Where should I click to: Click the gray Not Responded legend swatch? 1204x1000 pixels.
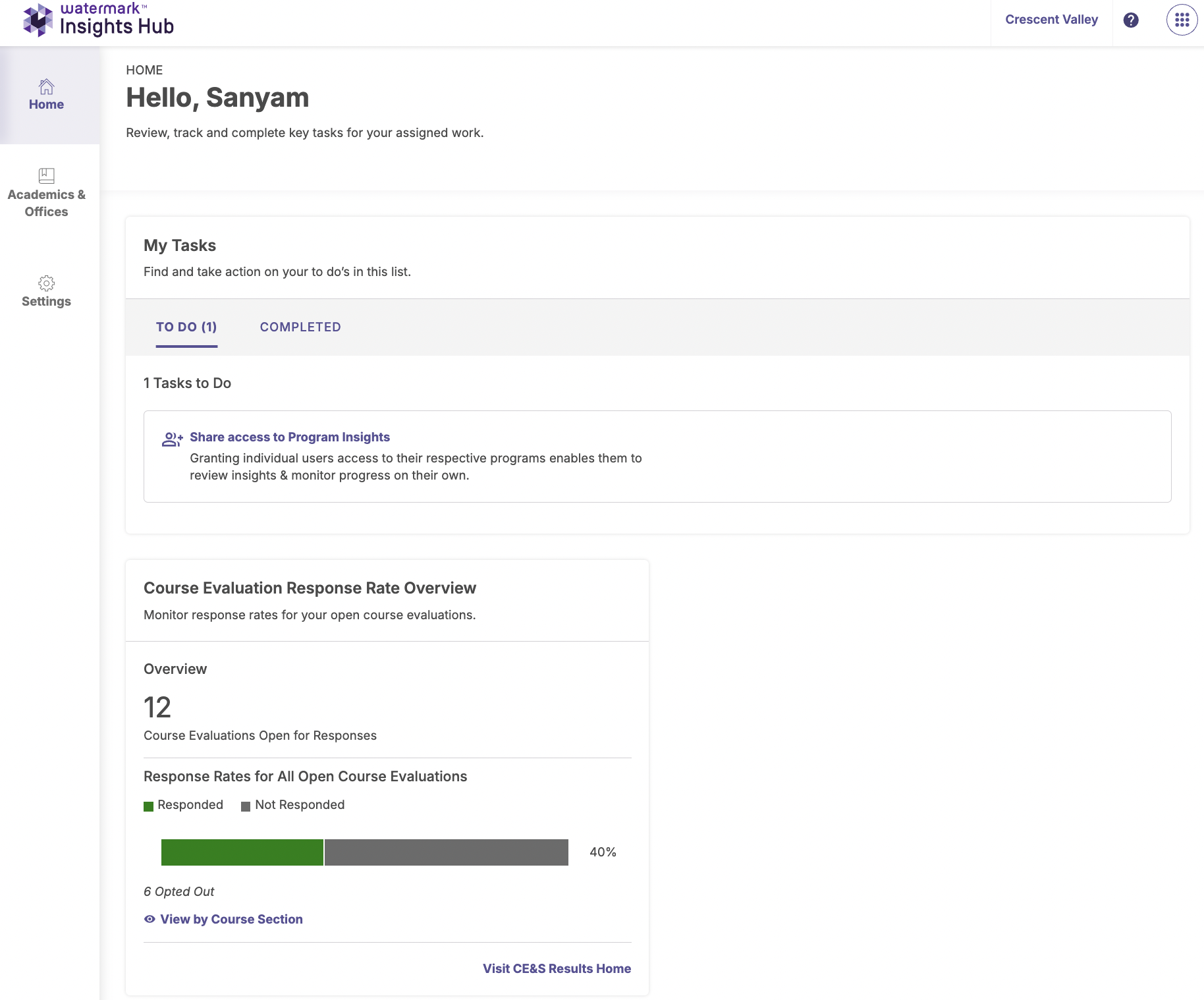(246, 806)
